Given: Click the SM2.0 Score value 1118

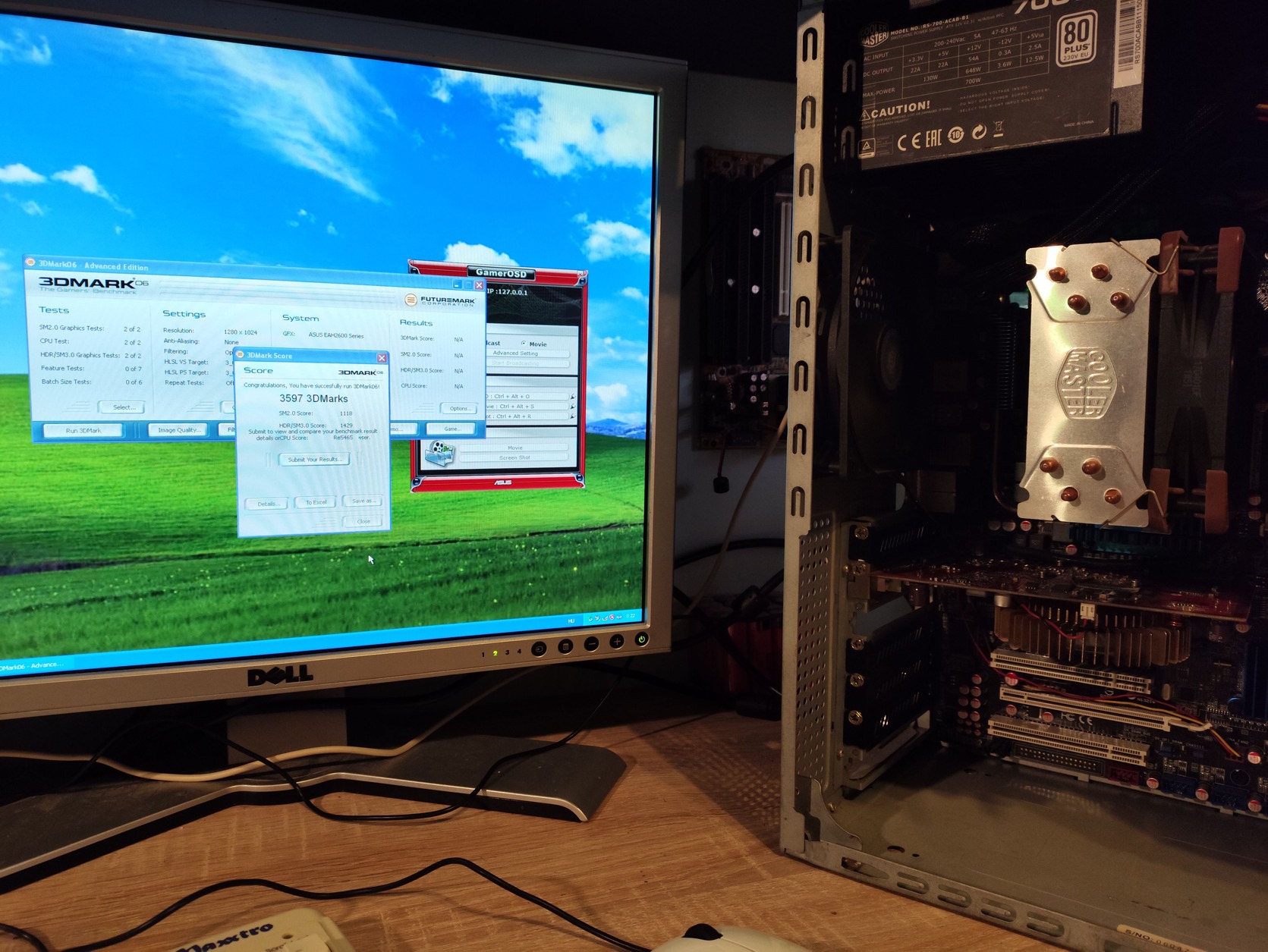Looking at the screenshot, I should click(346, 413).
